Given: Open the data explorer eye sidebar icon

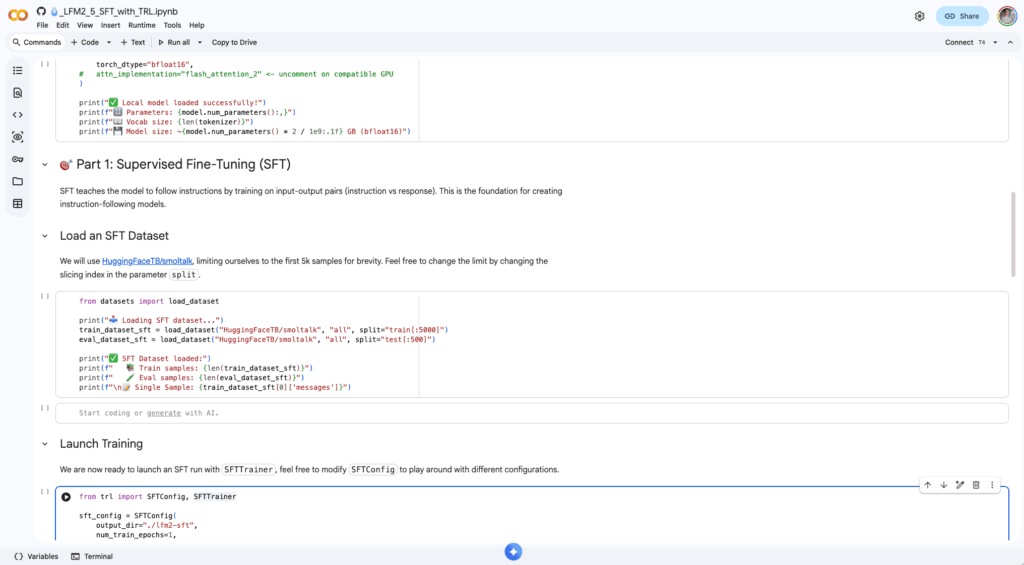Looking at the screenshot, I should coord(18,137).
